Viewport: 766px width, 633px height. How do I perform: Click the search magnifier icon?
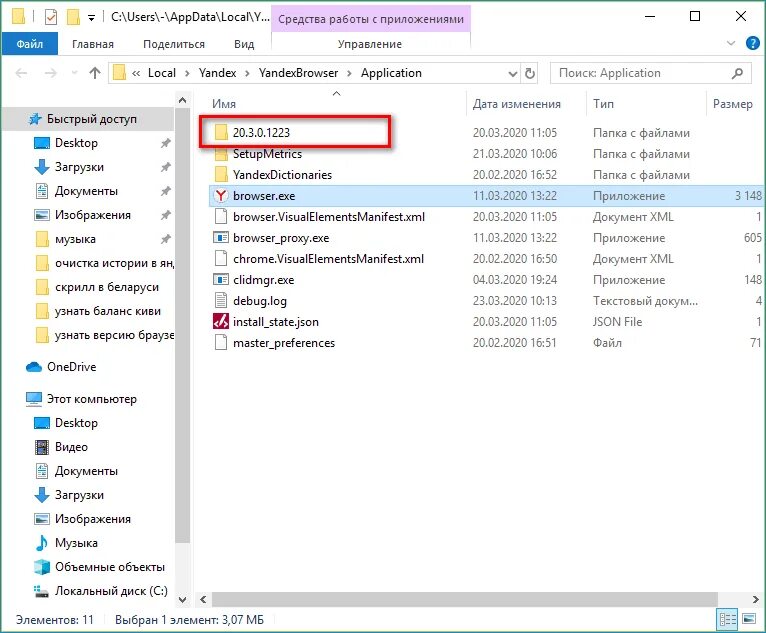click(x=737, y=73)
